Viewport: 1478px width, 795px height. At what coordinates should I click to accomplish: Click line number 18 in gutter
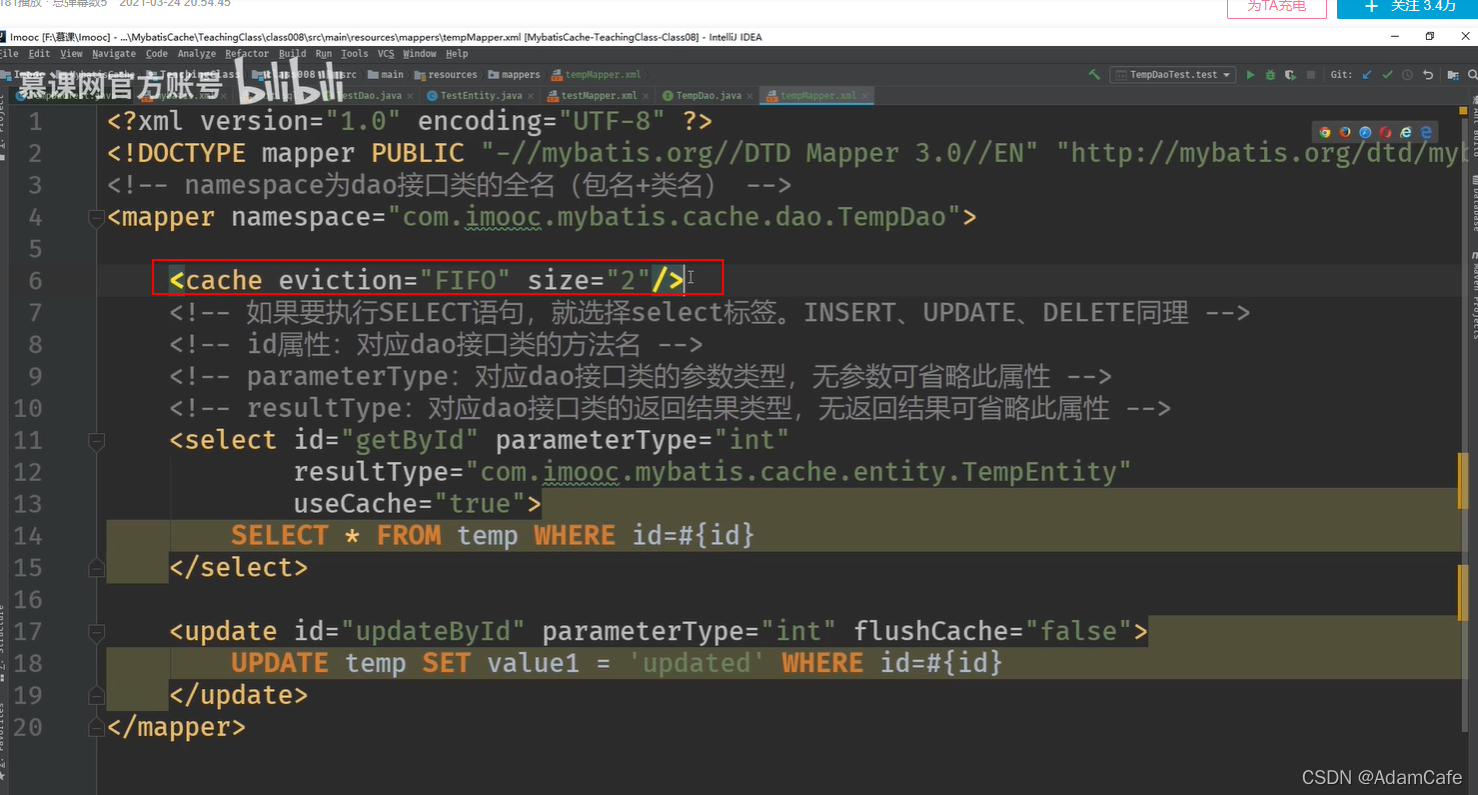(x=28, y=664)
